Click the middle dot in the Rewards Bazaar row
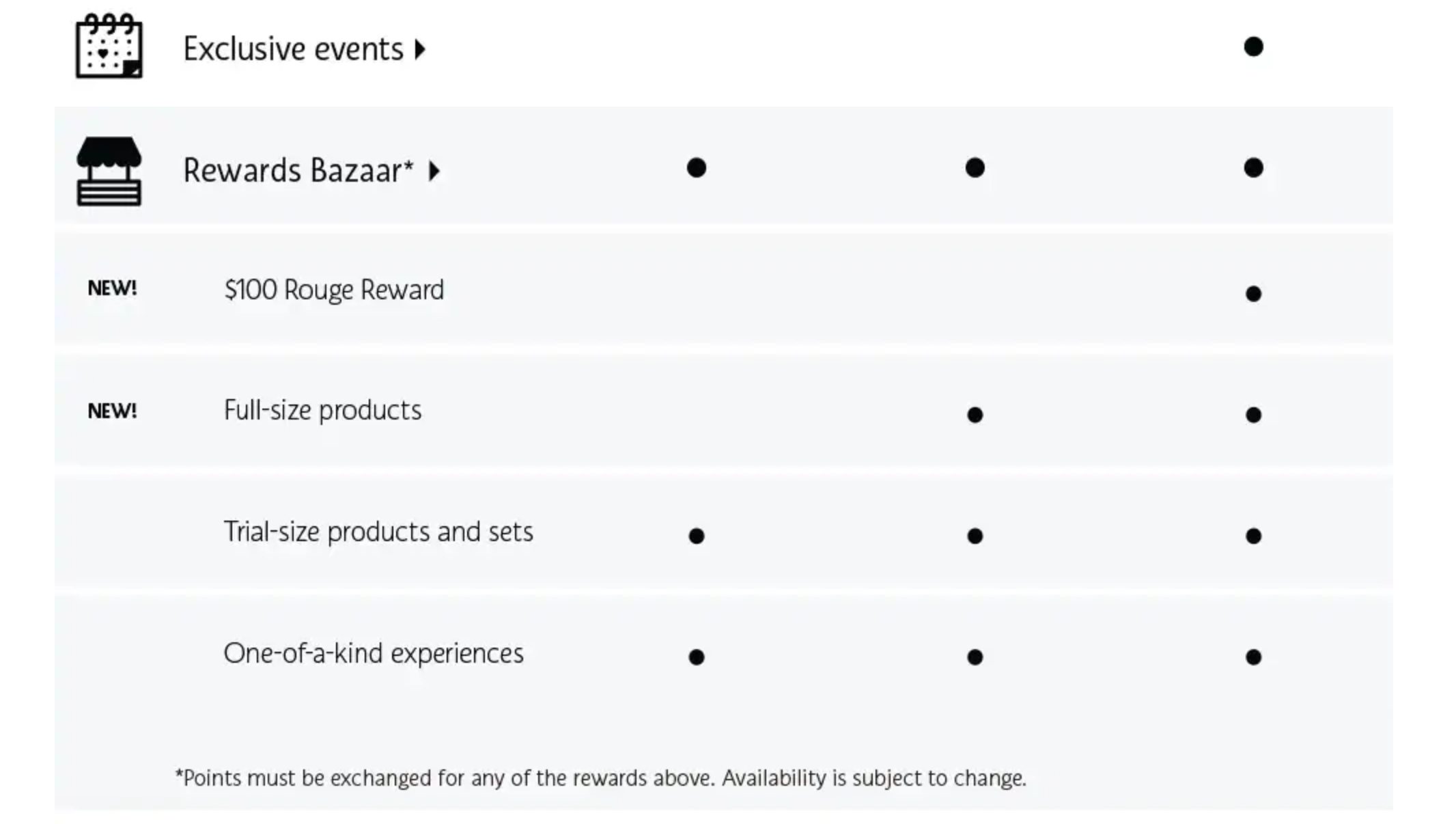This screenshot has height=824, width=1456. pyautogui.click(x=975, y=167)
